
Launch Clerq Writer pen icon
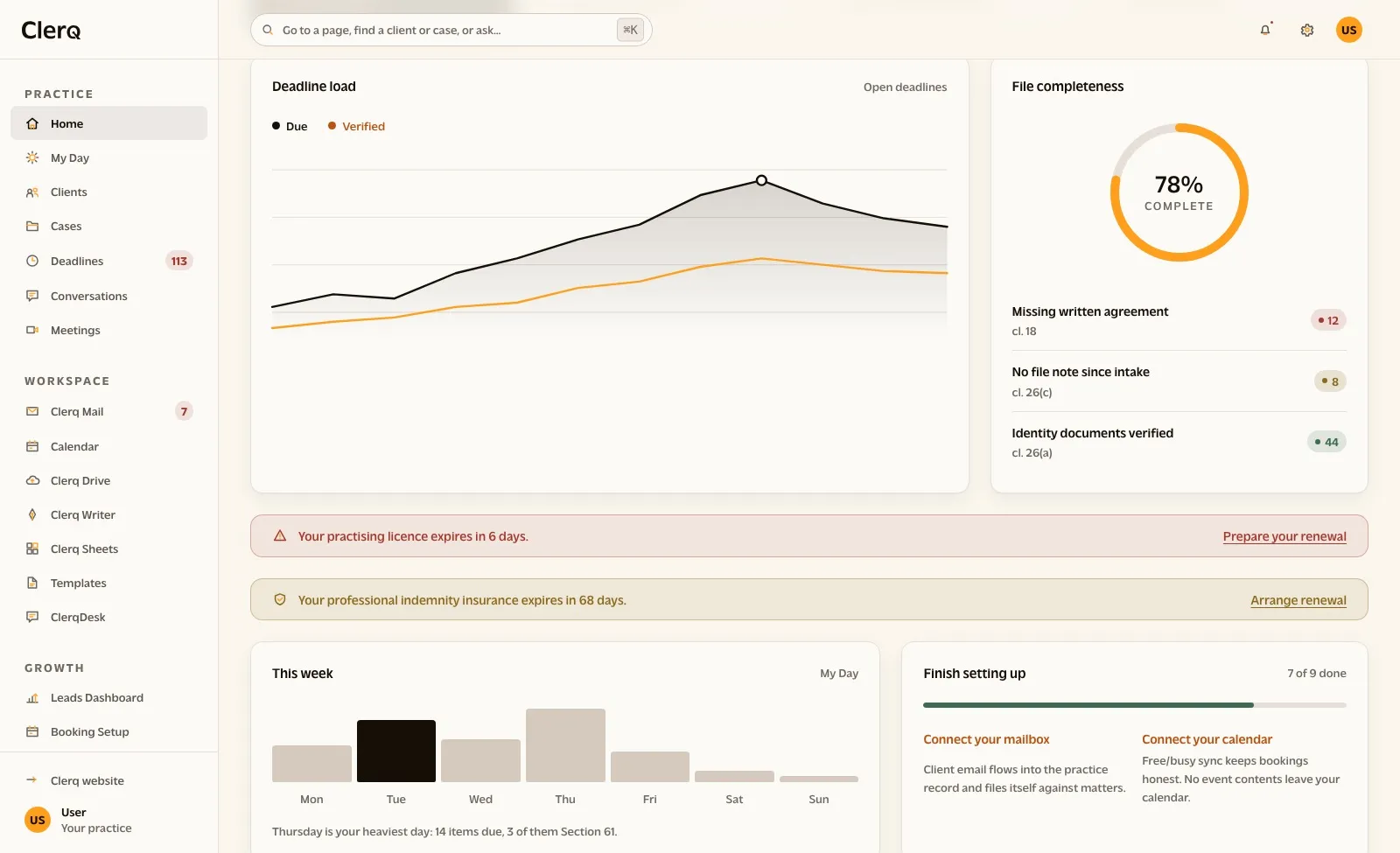32,514
